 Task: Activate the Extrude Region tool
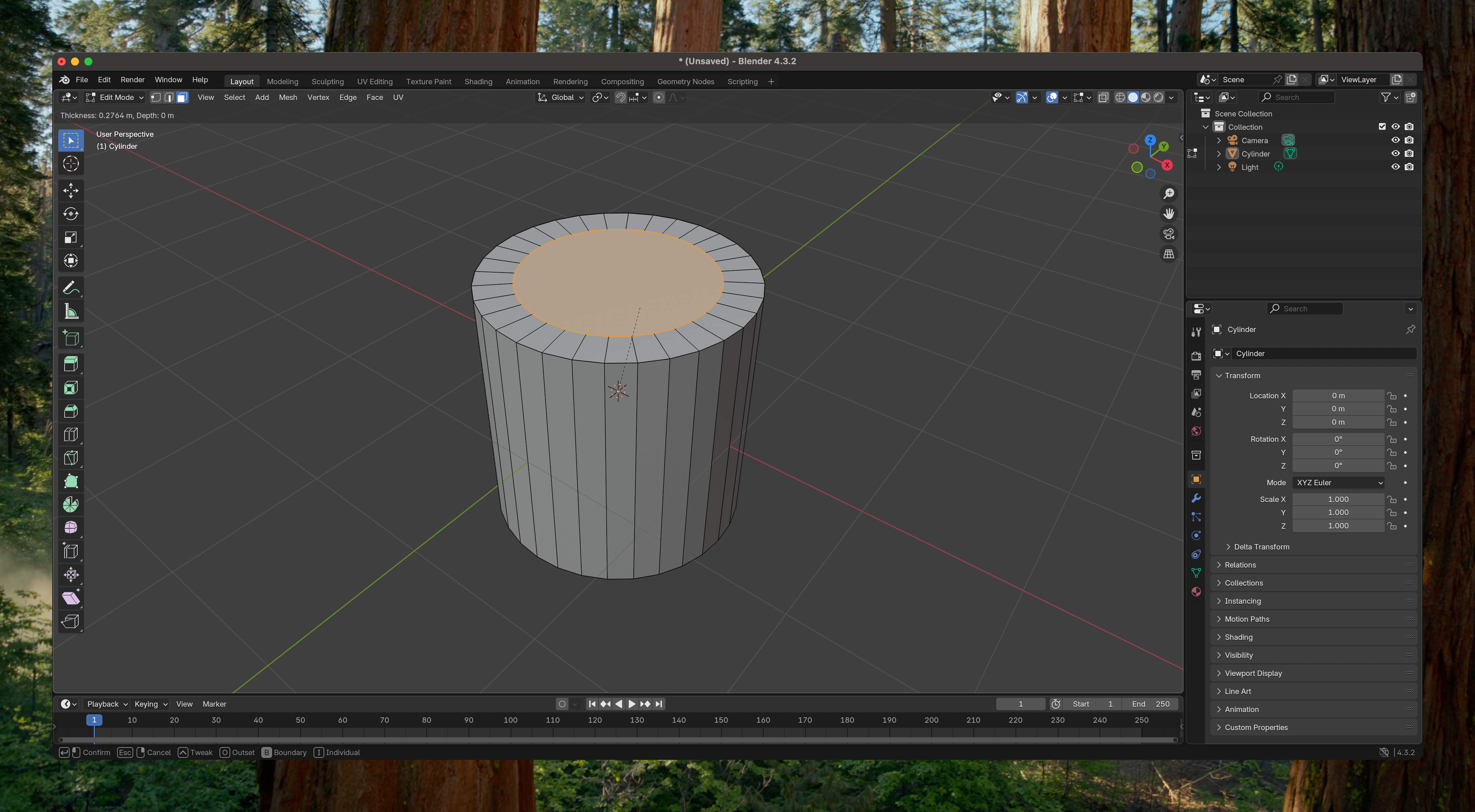click(x=70, y=365)
